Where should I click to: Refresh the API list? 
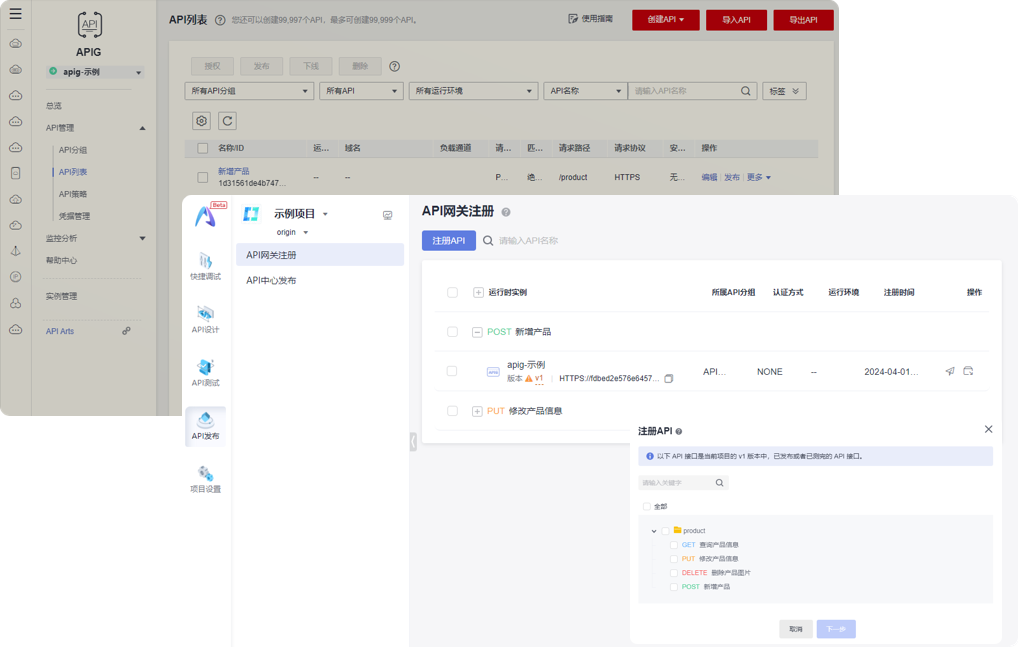pos(227,121)
